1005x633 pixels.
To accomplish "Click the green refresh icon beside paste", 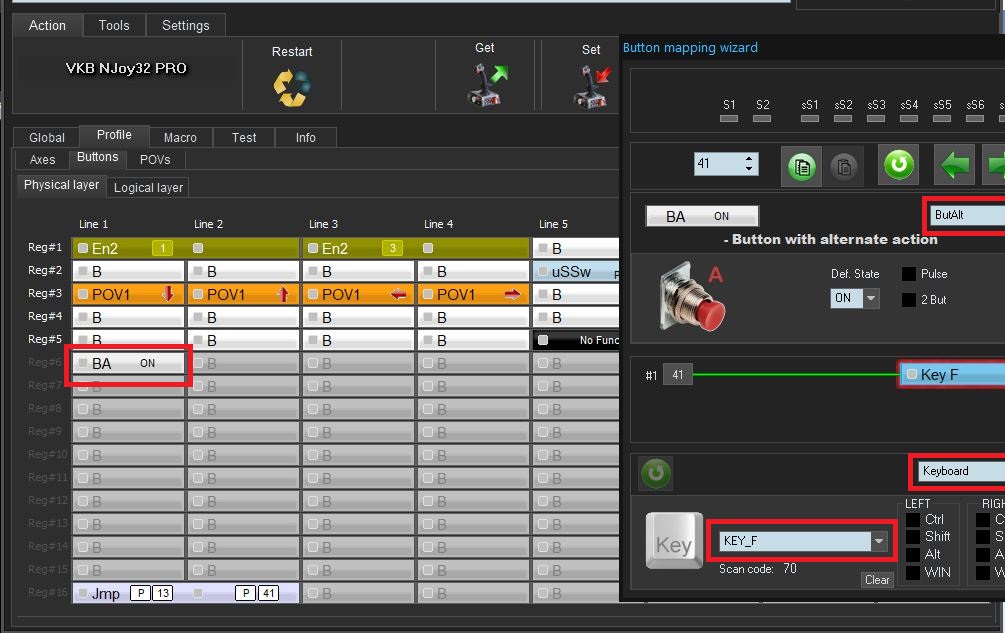I will (x=898, y=165).
